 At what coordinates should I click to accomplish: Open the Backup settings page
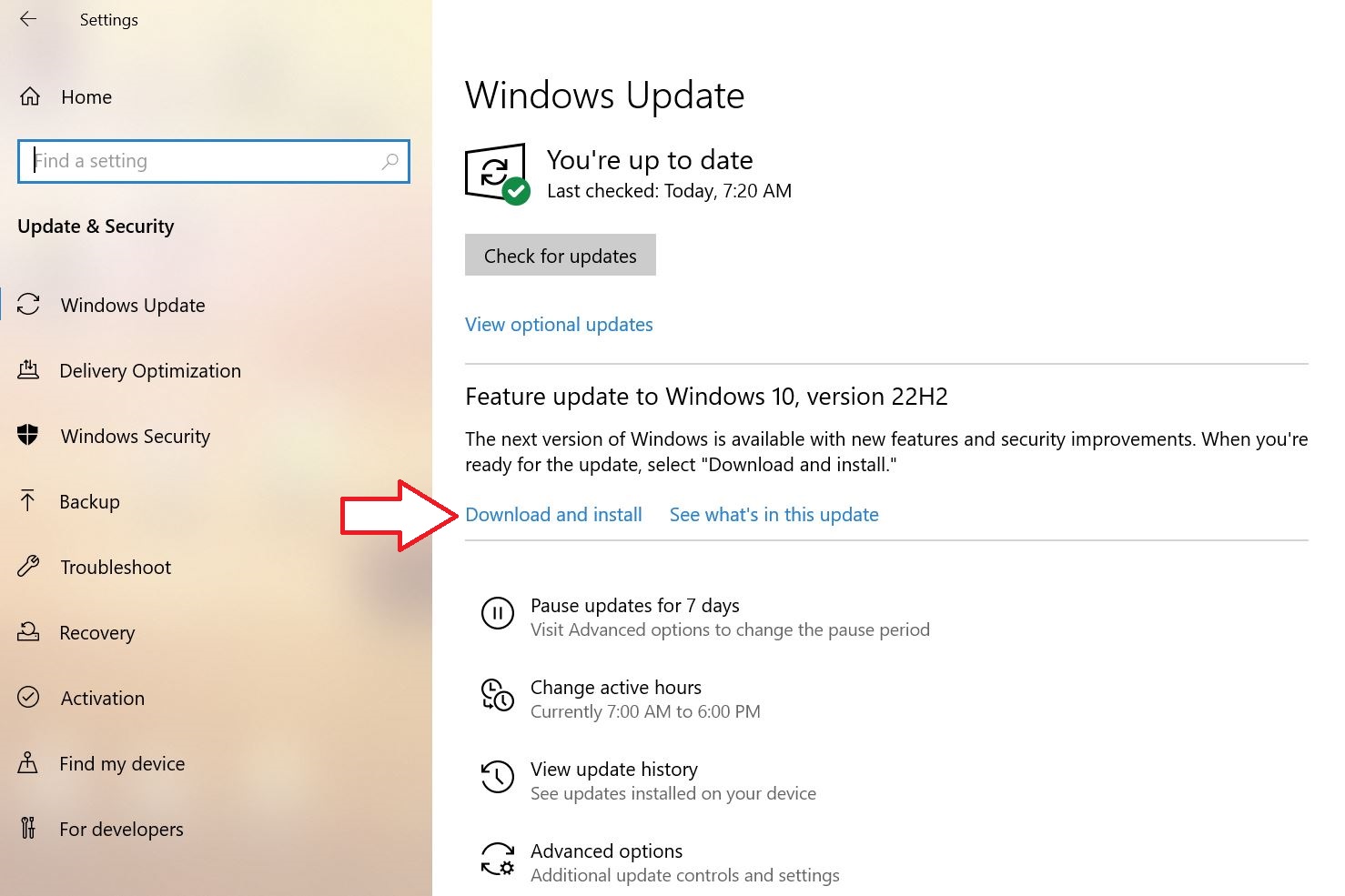click(89, 502)
